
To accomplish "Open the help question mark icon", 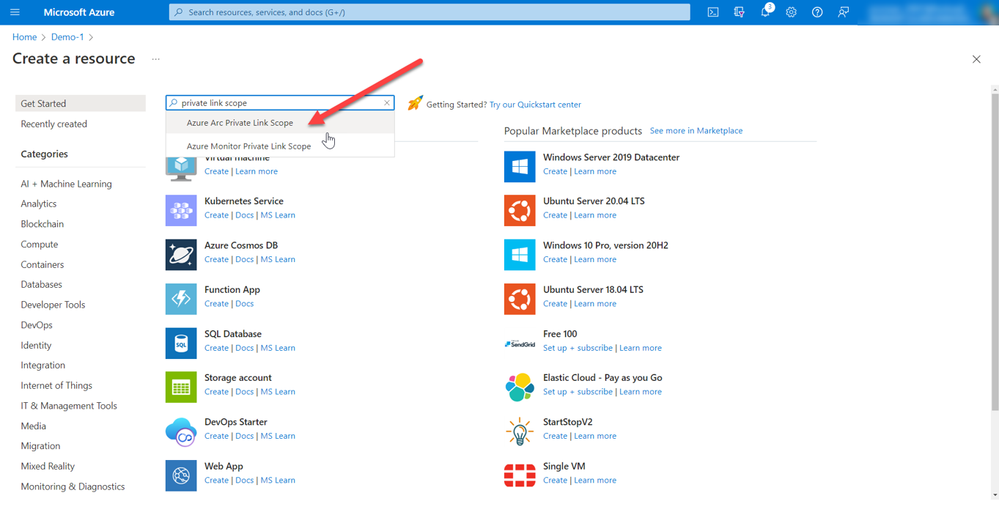I will (x=817, y=12).
